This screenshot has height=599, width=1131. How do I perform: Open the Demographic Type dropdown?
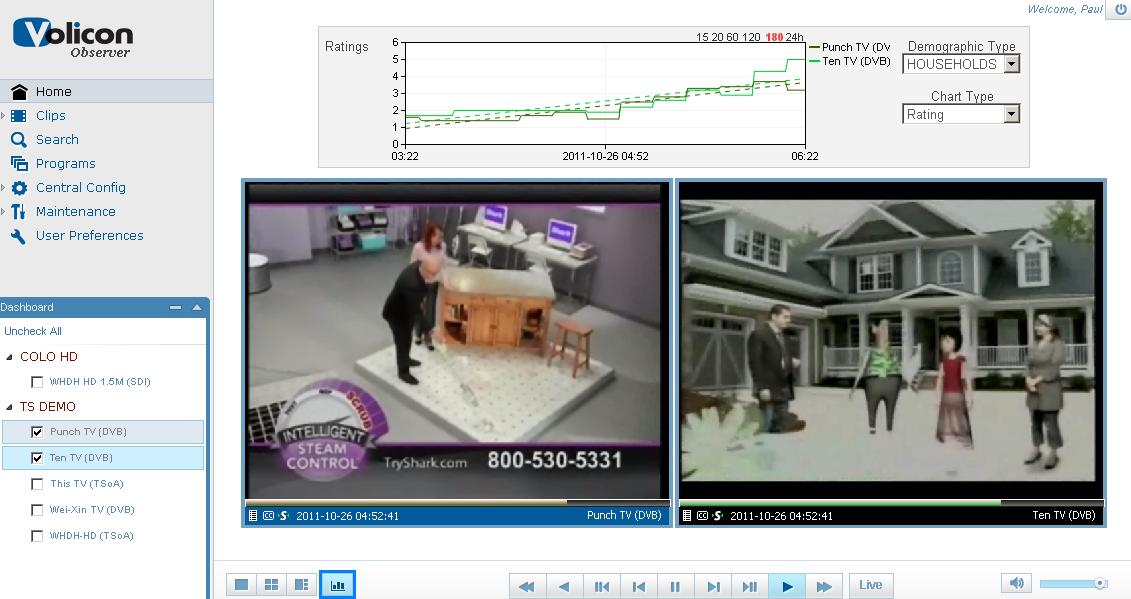pos(1011,64)
